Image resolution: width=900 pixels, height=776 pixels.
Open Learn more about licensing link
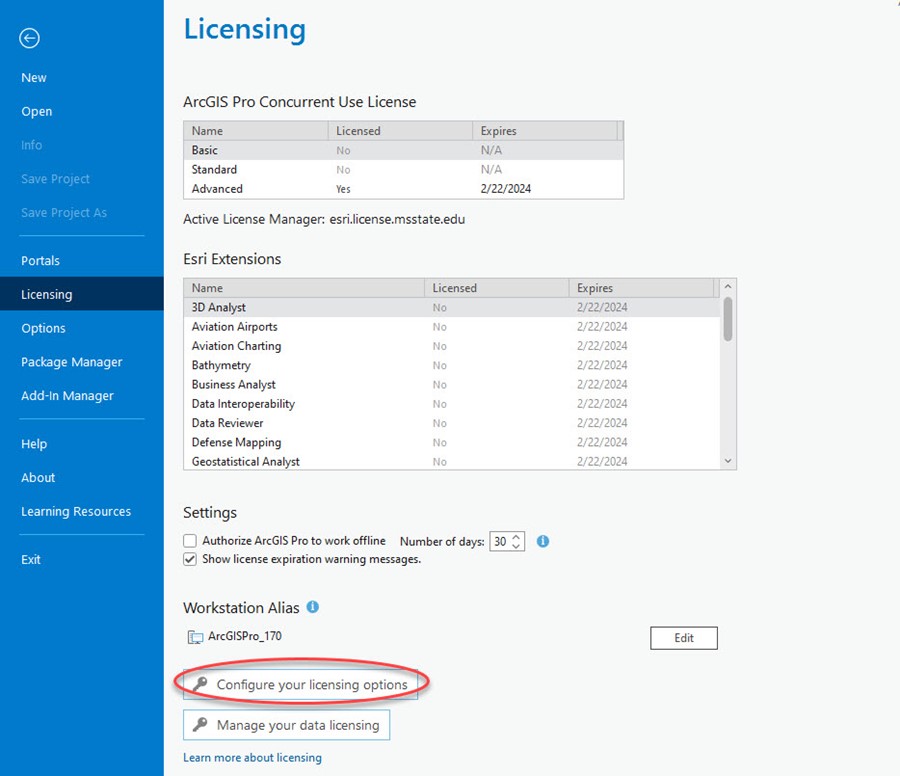click(253, 758)
